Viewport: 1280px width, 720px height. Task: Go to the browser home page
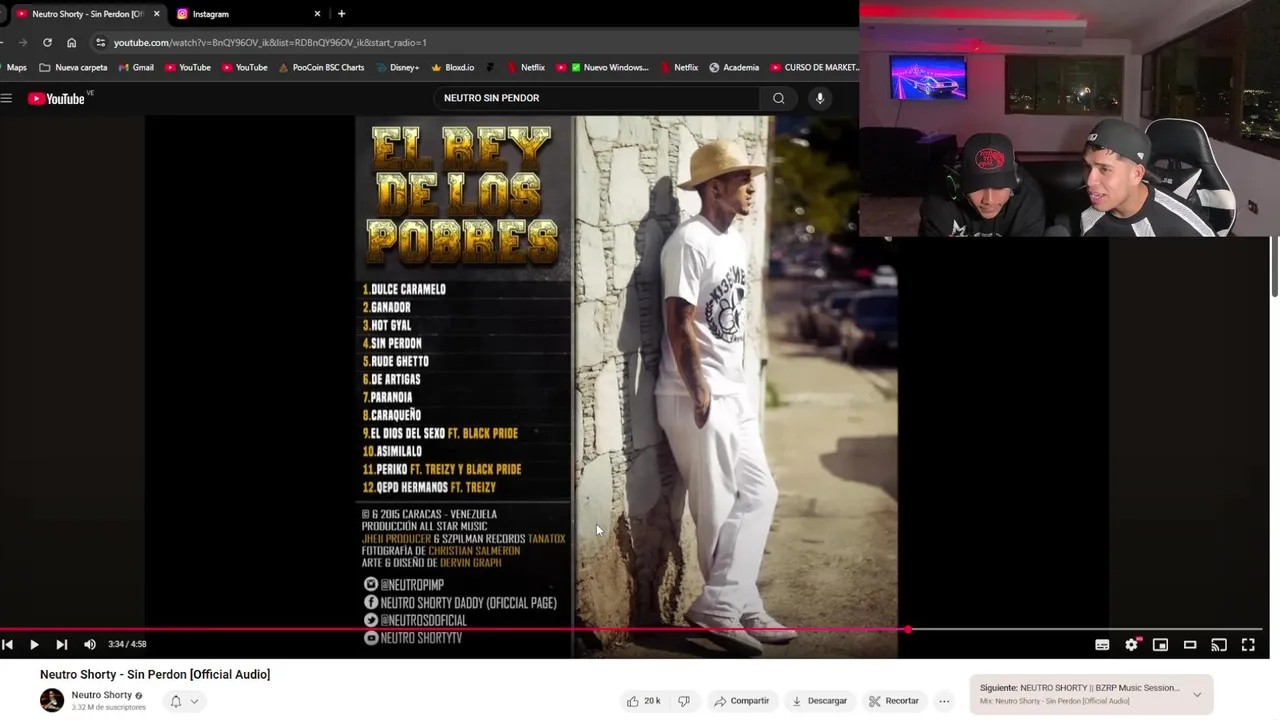tap(71, 42)
